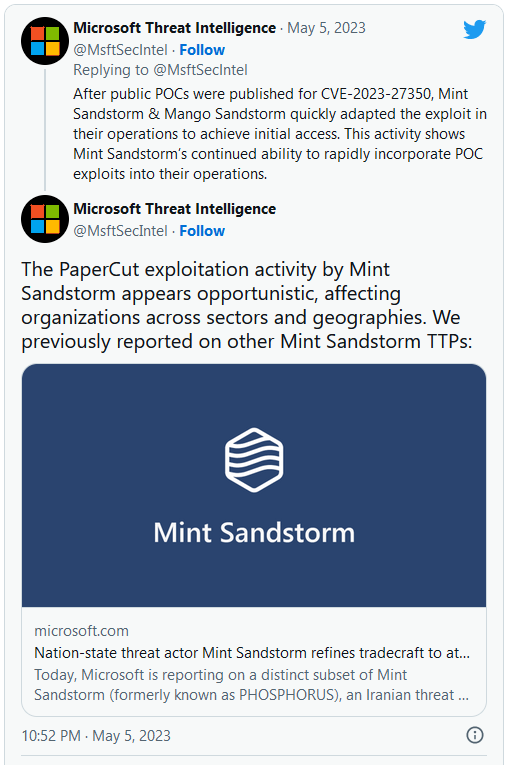Open the tweet info circle icon

point(474,735)
